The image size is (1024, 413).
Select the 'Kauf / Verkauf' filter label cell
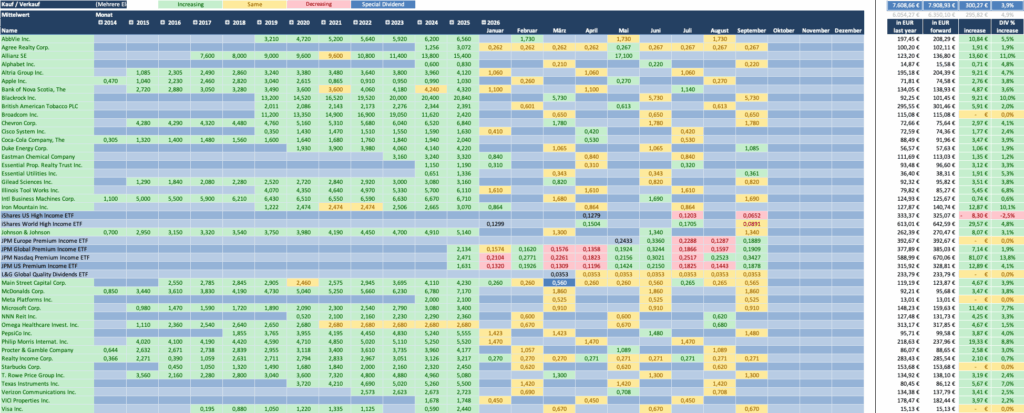pyautogui.click(x=47, y=4)
